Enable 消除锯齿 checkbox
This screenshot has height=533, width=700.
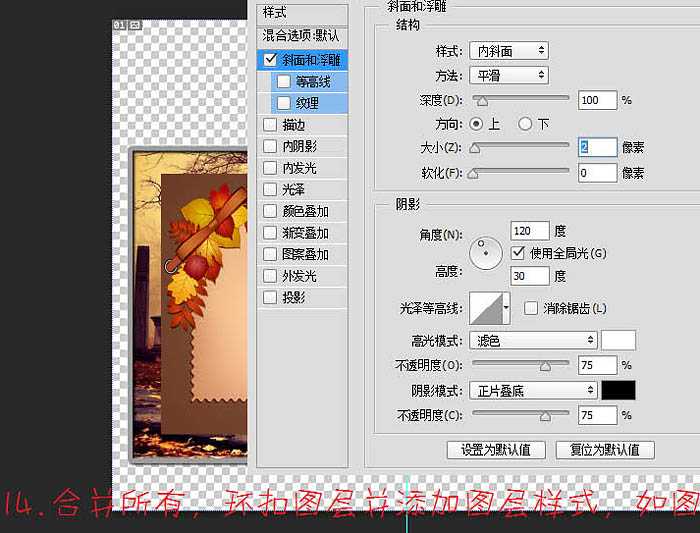pos(530,308)
